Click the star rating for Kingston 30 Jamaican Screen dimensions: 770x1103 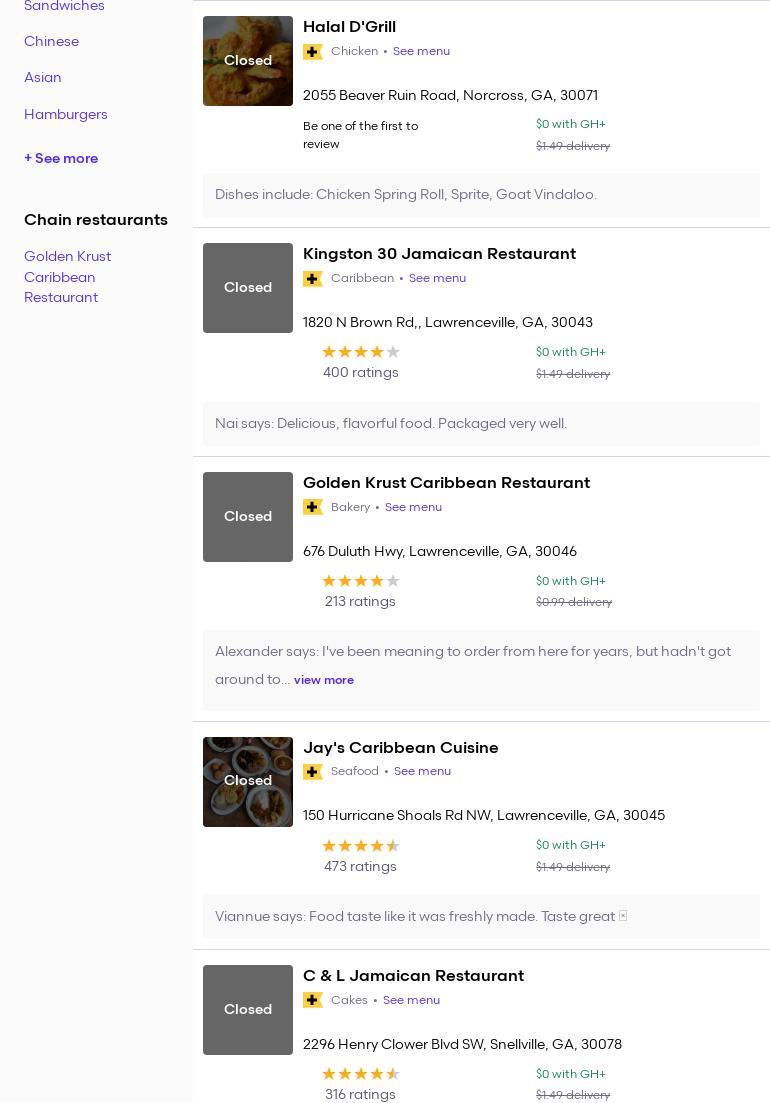(360, 352)
